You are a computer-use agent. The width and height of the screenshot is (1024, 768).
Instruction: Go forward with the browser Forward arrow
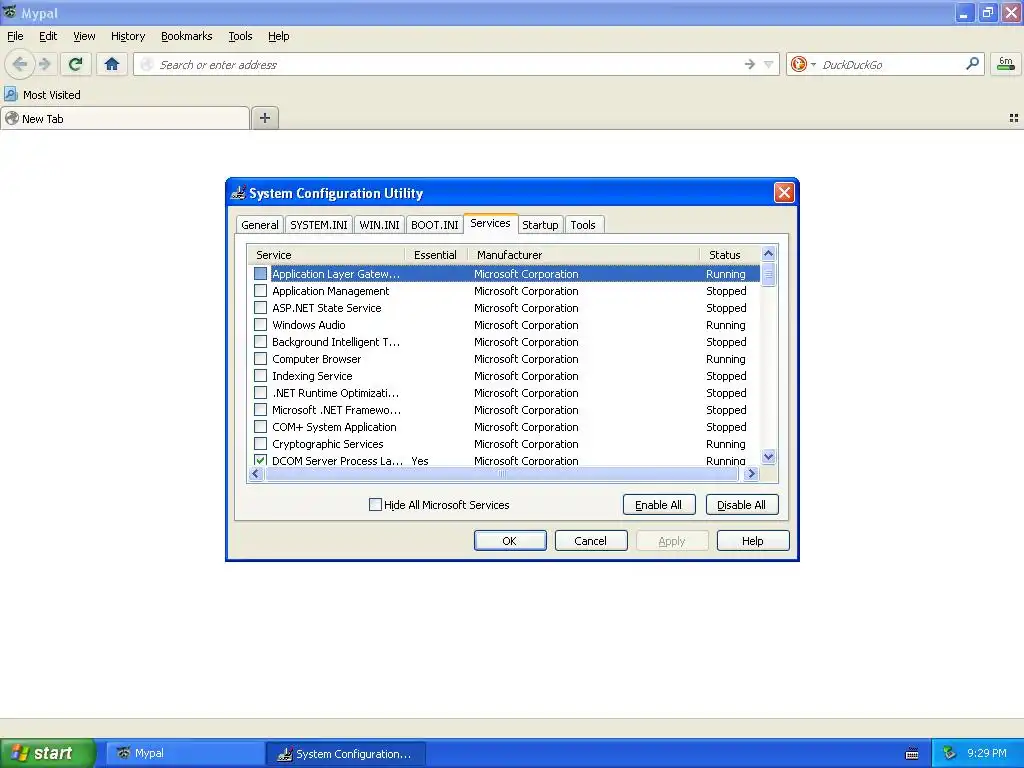(x=44, y=64)
